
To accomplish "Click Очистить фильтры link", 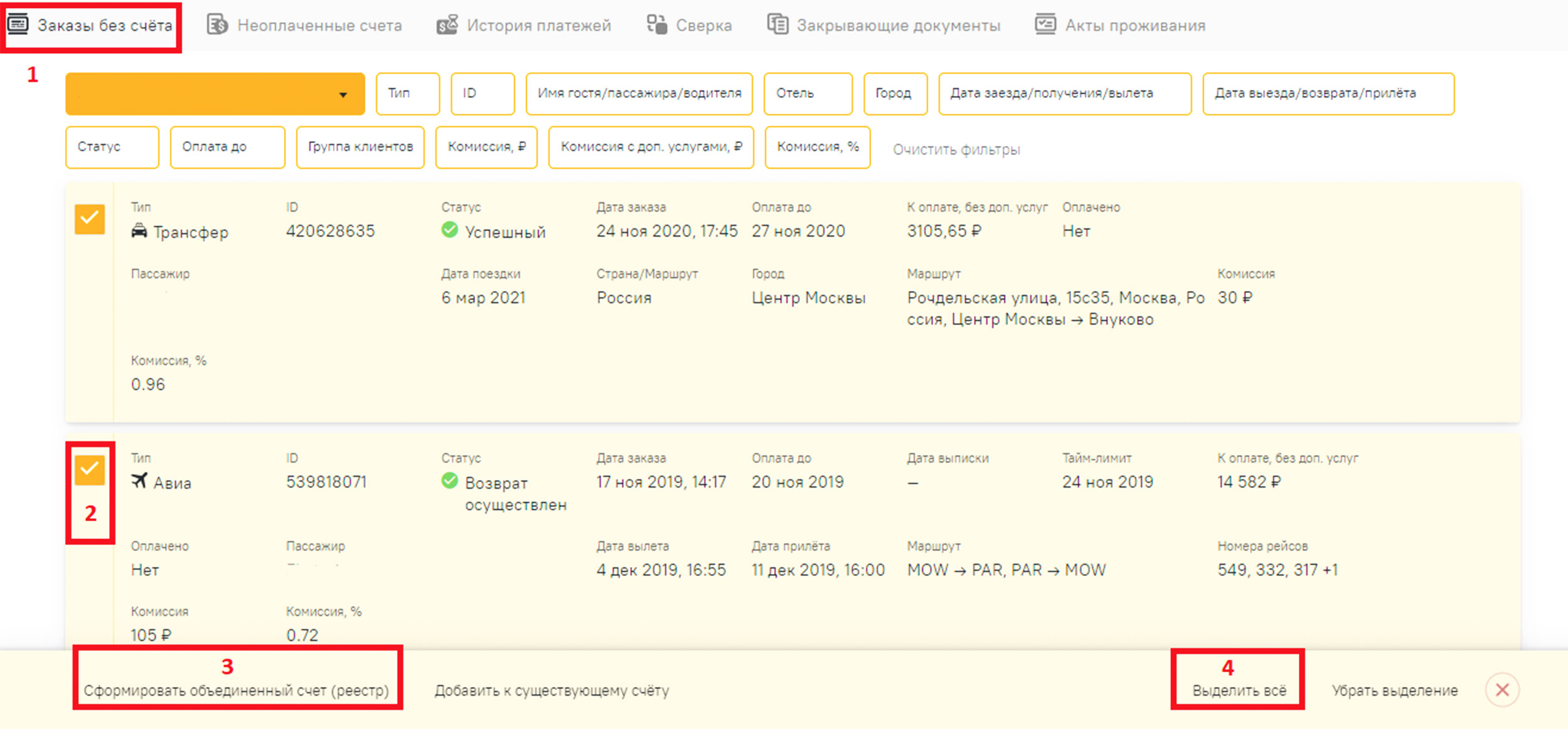I will pyautogui.click(x=956, y=149).
